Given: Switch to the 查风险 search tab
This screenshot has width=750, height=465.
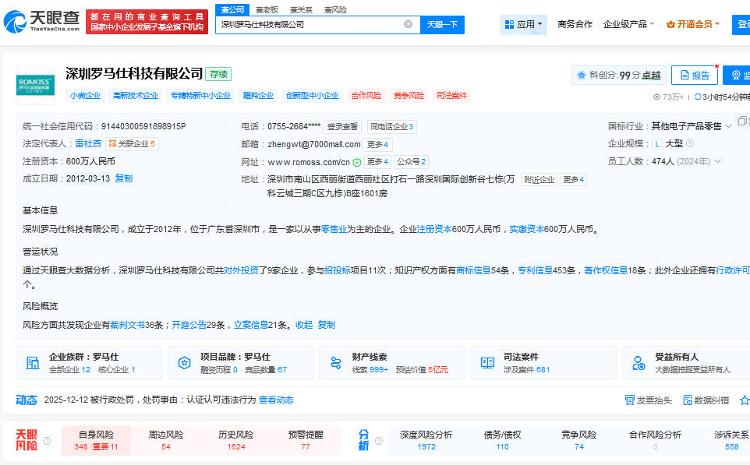Looking at the screenshot, I should (335, 9).
